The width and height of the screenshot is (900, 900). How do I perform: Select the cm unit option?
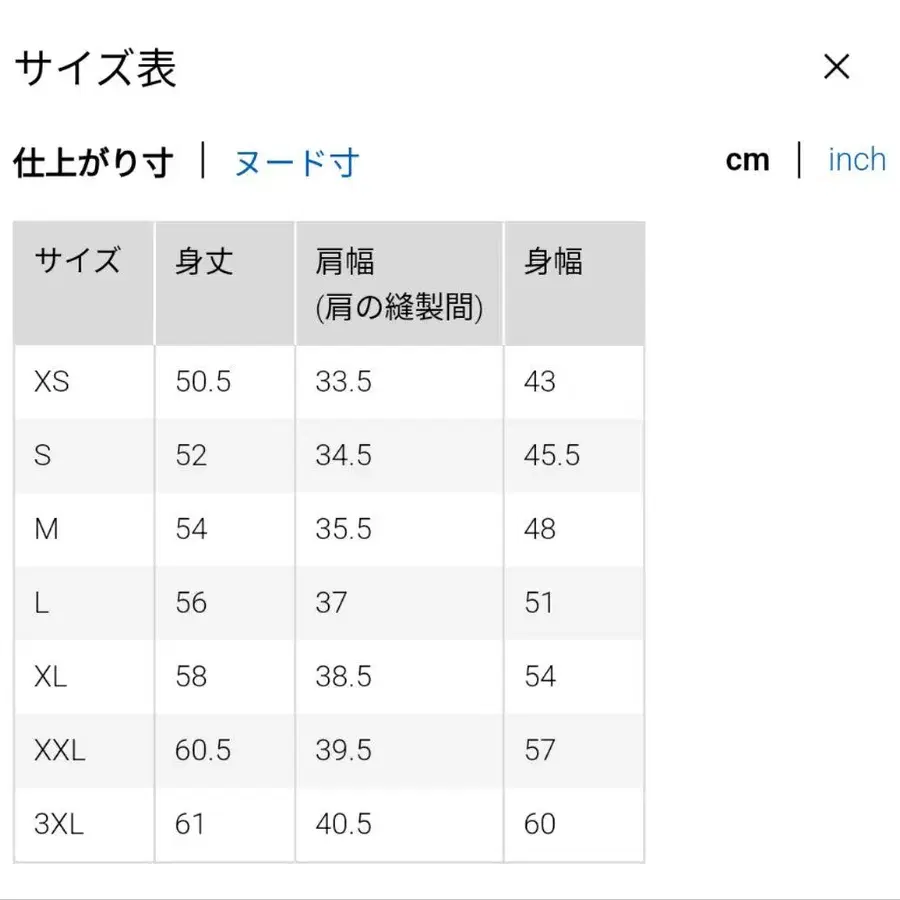pos(748,160)
